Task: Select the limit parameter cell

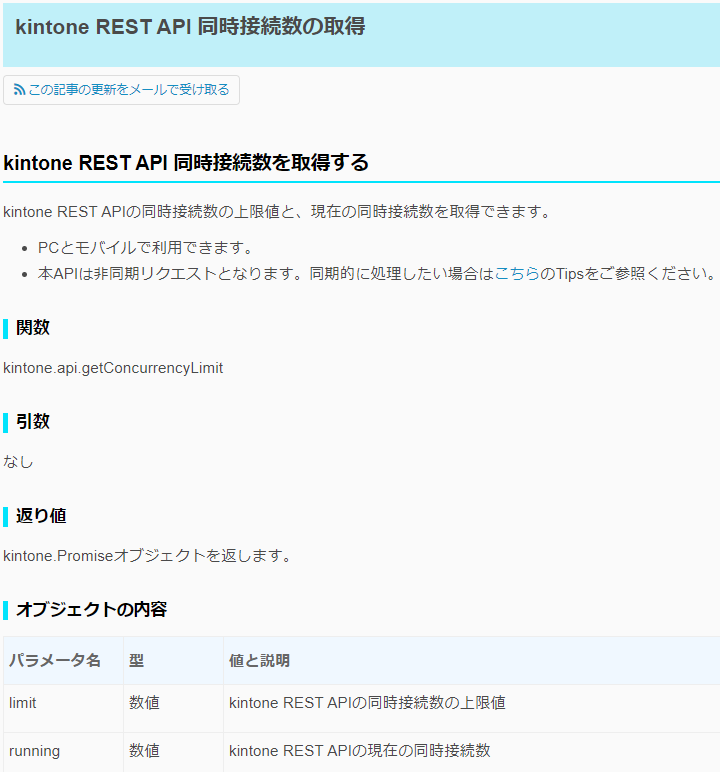Action: coord(64,708)
